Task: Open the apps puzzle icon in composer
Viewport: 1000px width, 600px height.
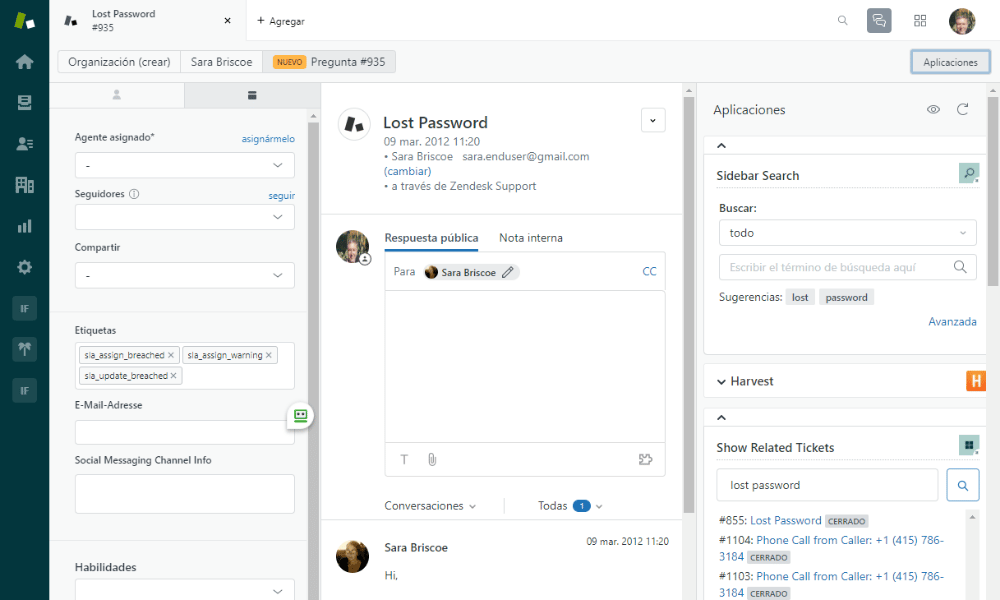Action: click(645, 459)
